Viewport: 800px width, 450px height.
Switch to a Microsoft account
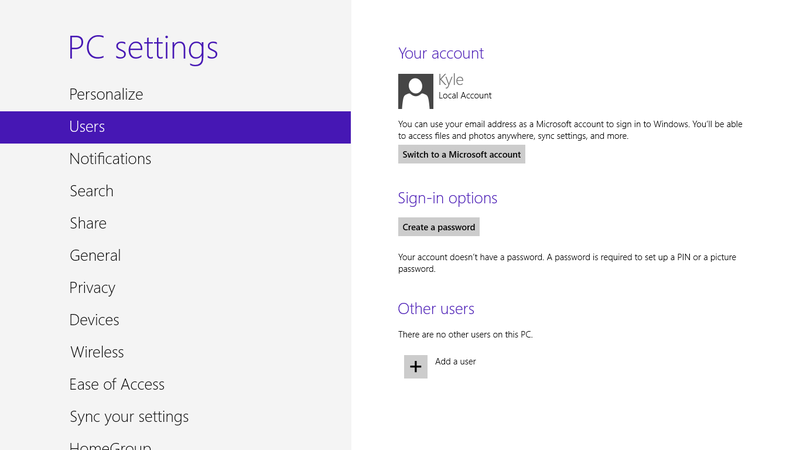[x=461, y=155]
